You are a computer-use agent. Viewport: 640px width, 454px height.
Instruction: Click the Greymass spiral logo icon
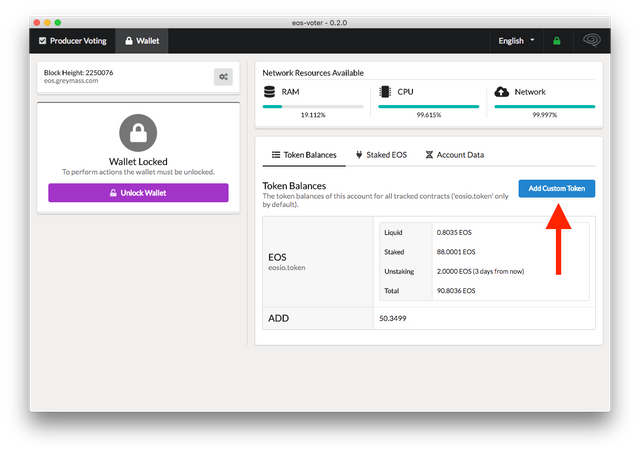591,41
